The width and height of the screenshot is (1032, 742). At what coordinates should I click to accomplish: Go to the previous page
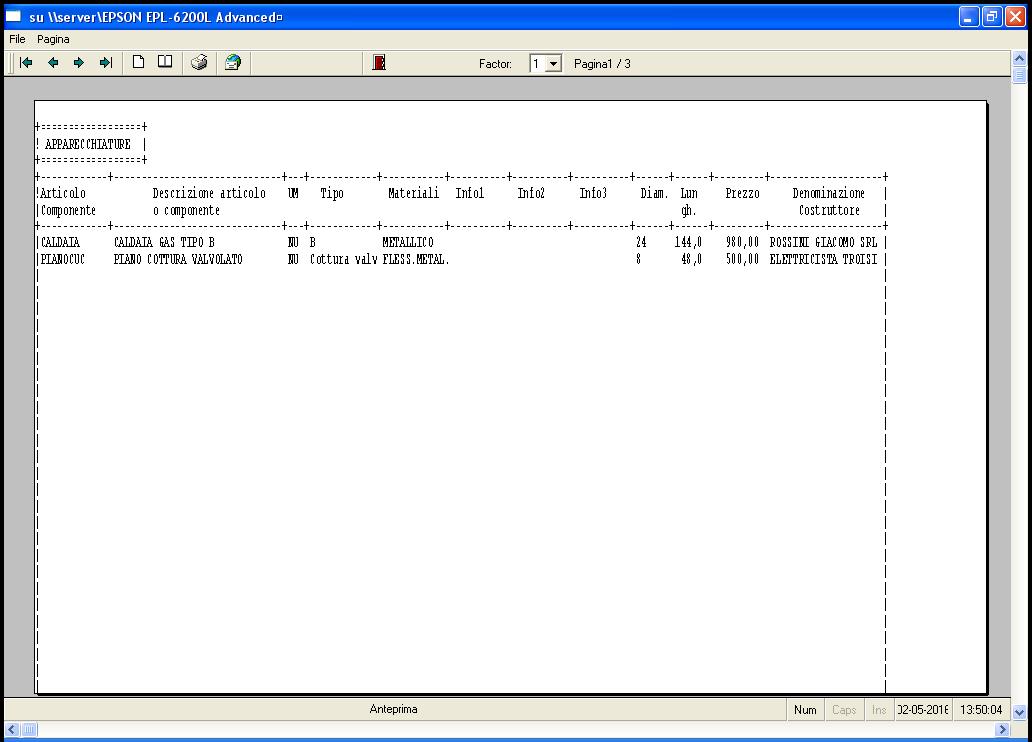click(53, 63)
